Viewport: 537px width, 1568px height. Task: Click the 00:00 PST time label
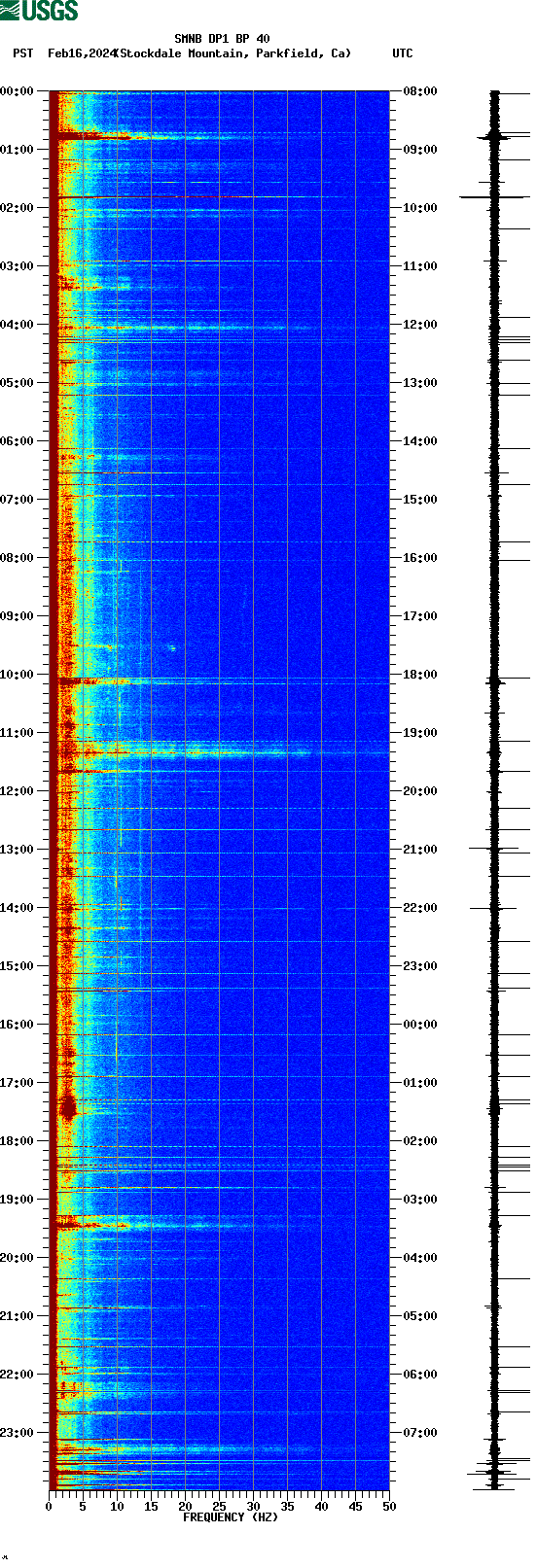pos(18,91)
